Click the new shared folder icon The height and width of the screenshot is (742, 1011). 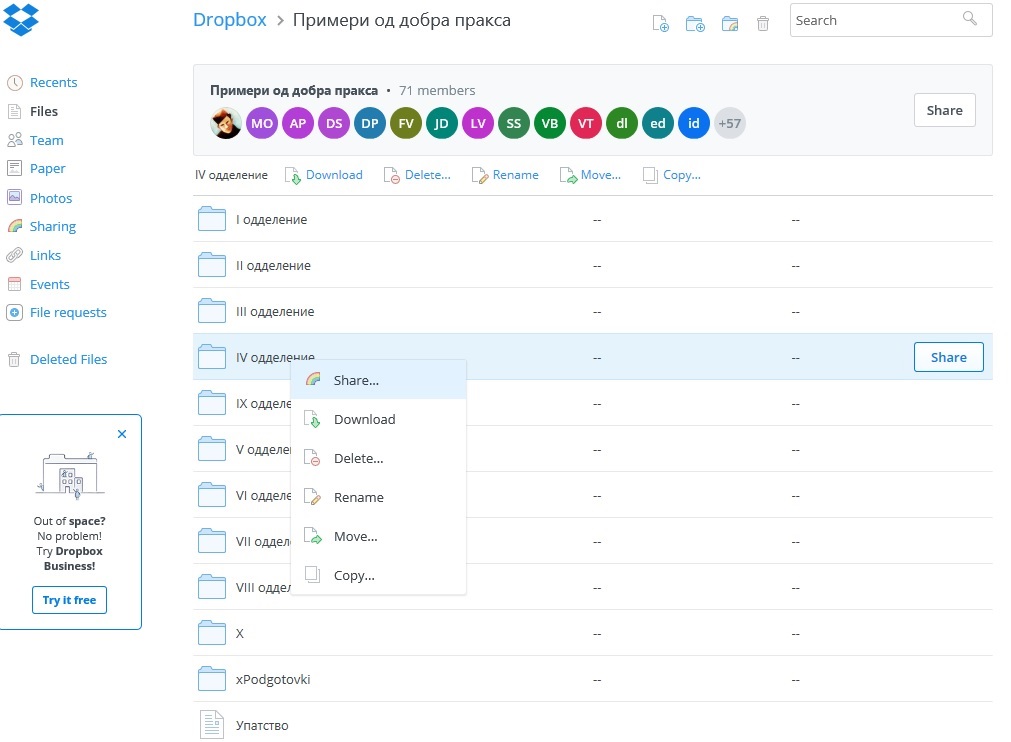(730, 24)
